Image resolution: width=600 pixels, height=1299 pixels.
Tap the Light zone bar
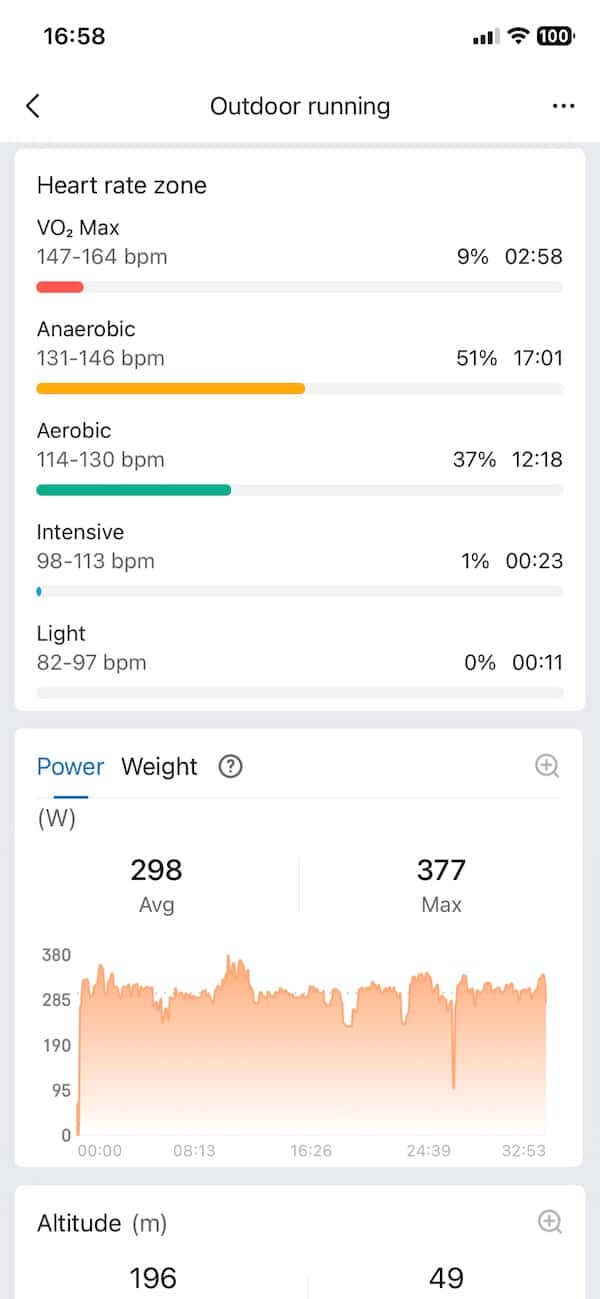[299, 692]
